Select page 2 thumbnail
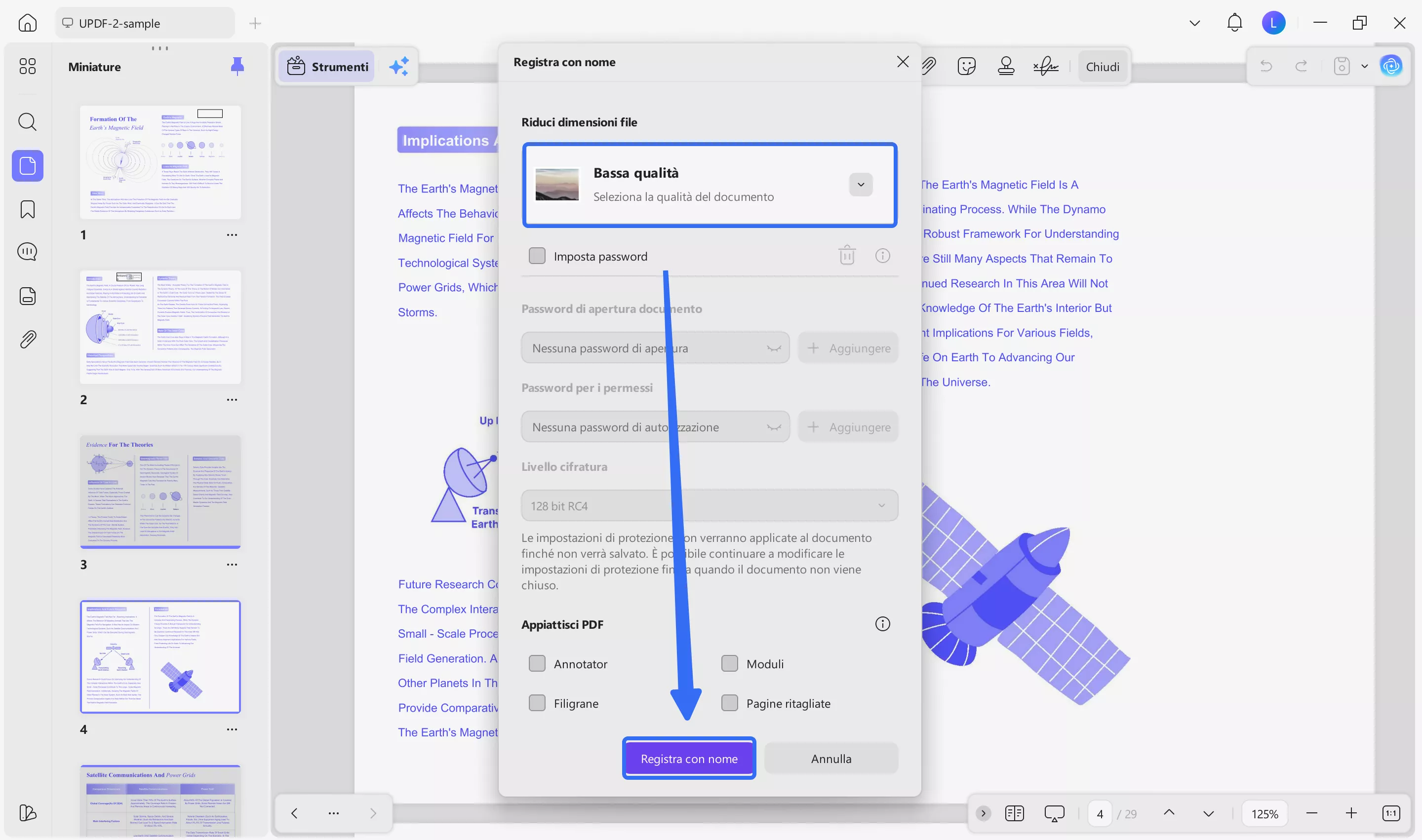The width and height of the screenshot is (1422, 840). tap(160, 327)
